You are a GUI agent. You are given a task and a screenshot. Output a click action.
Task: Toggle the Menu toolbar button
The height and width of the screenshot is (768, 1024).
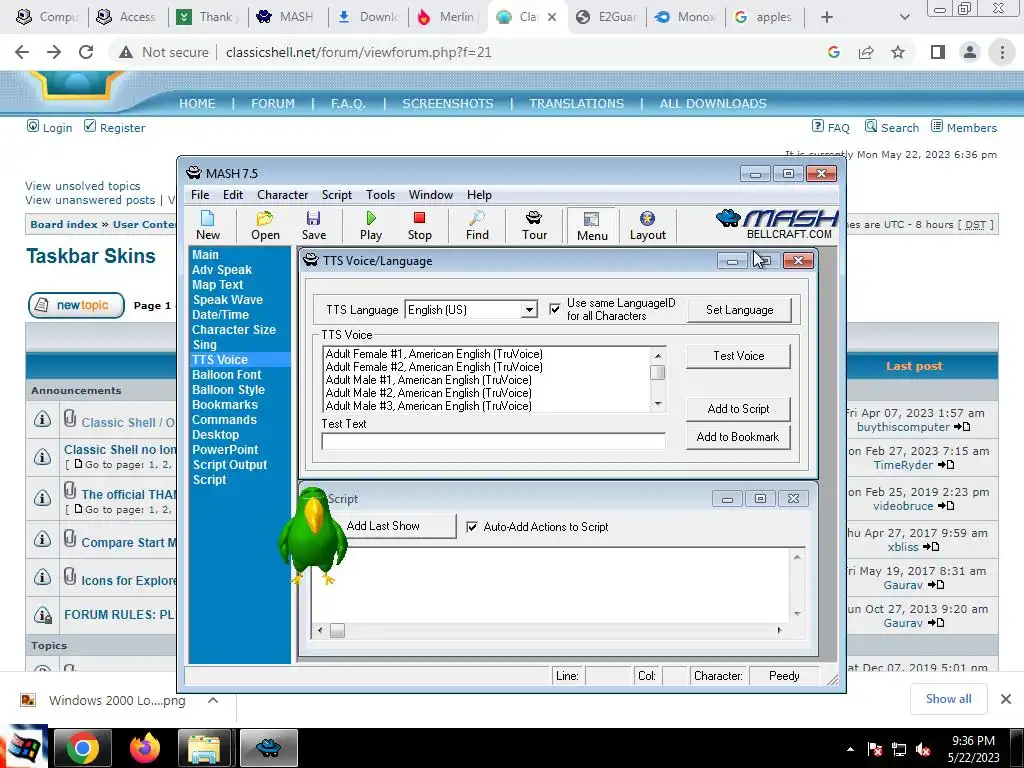(x=592, y=226)
